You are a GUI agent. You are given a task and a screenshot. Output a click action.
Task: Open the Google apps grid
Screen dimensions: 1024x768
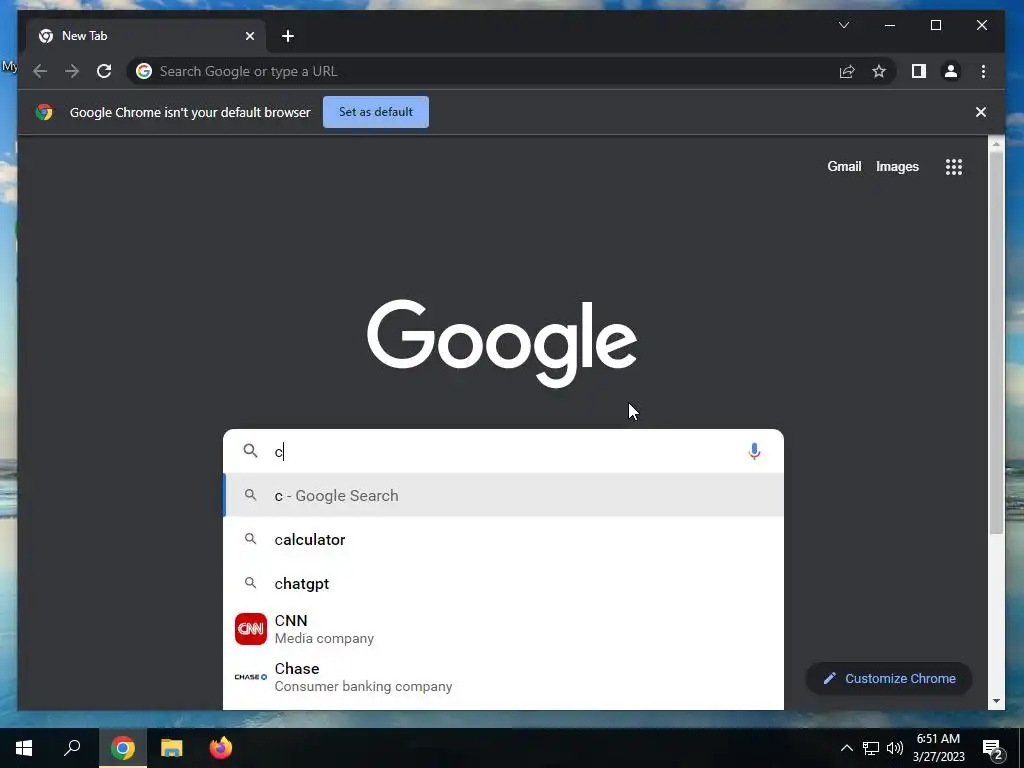pos(954,167)
